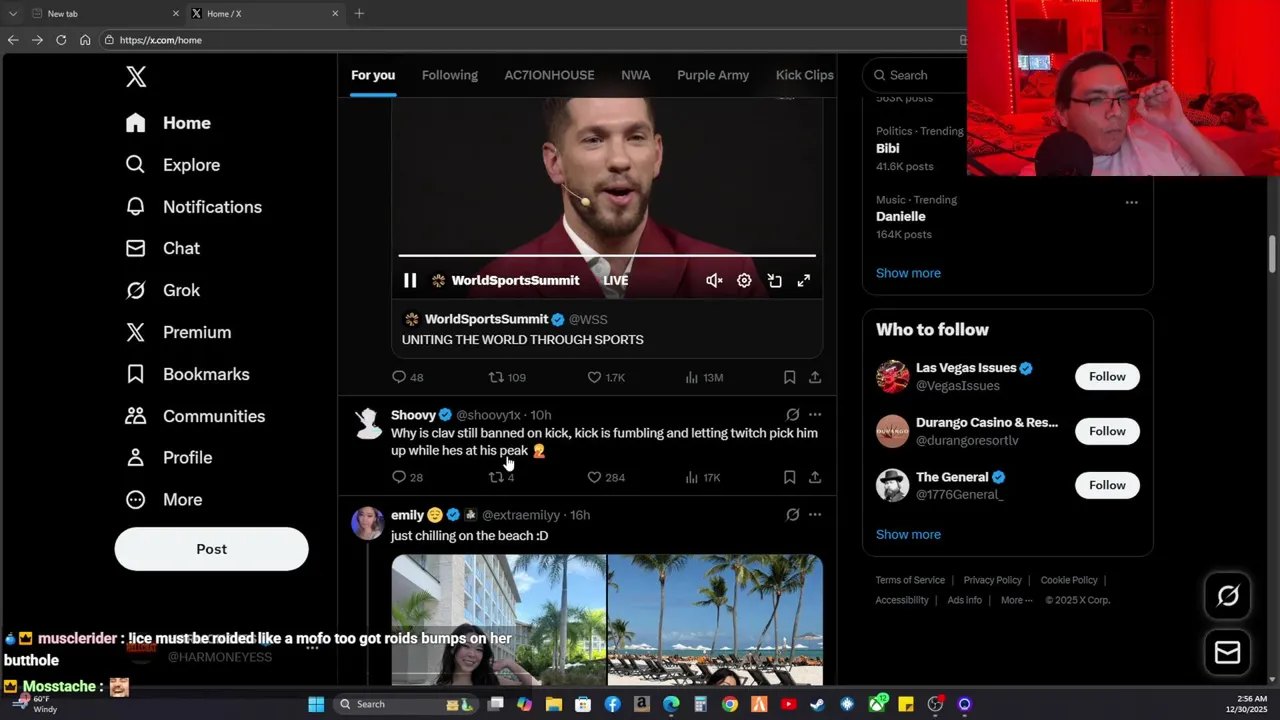Open more options for Danielle trend
1280x720 pixels.
point(1131,202)
